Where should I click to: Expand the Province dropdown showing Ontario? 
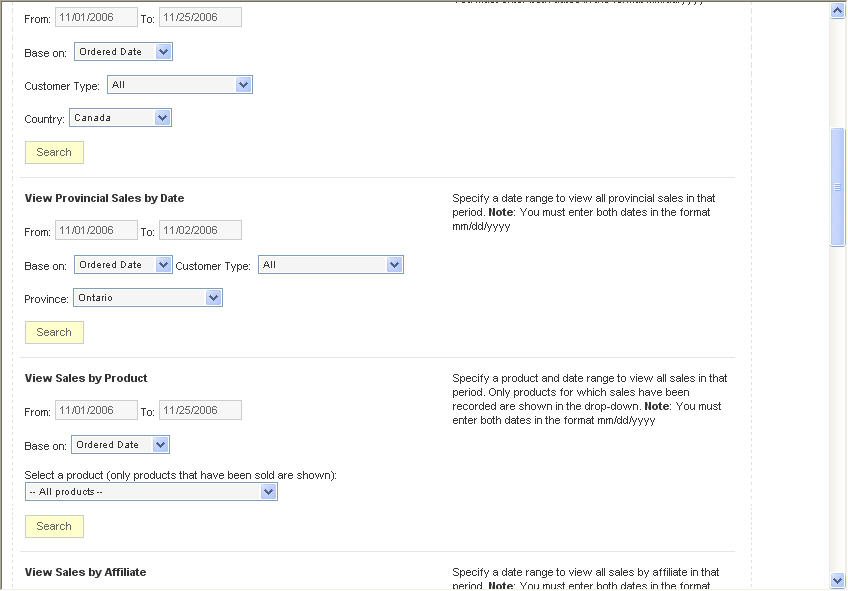[x=147, y=298]
